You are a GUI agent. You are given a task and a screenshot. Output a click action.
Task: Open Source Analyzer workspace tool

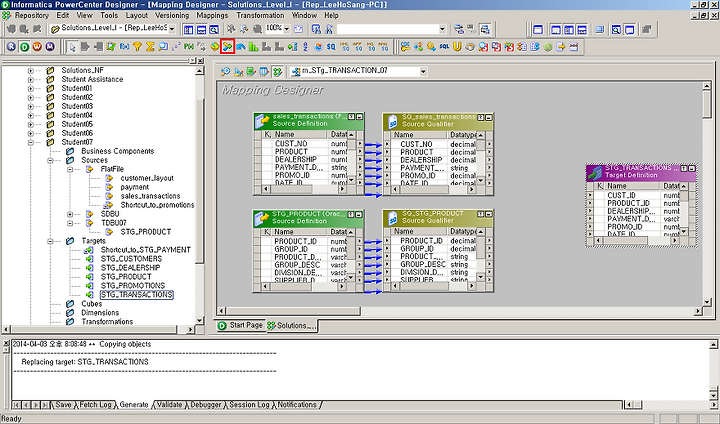point(225,72)
